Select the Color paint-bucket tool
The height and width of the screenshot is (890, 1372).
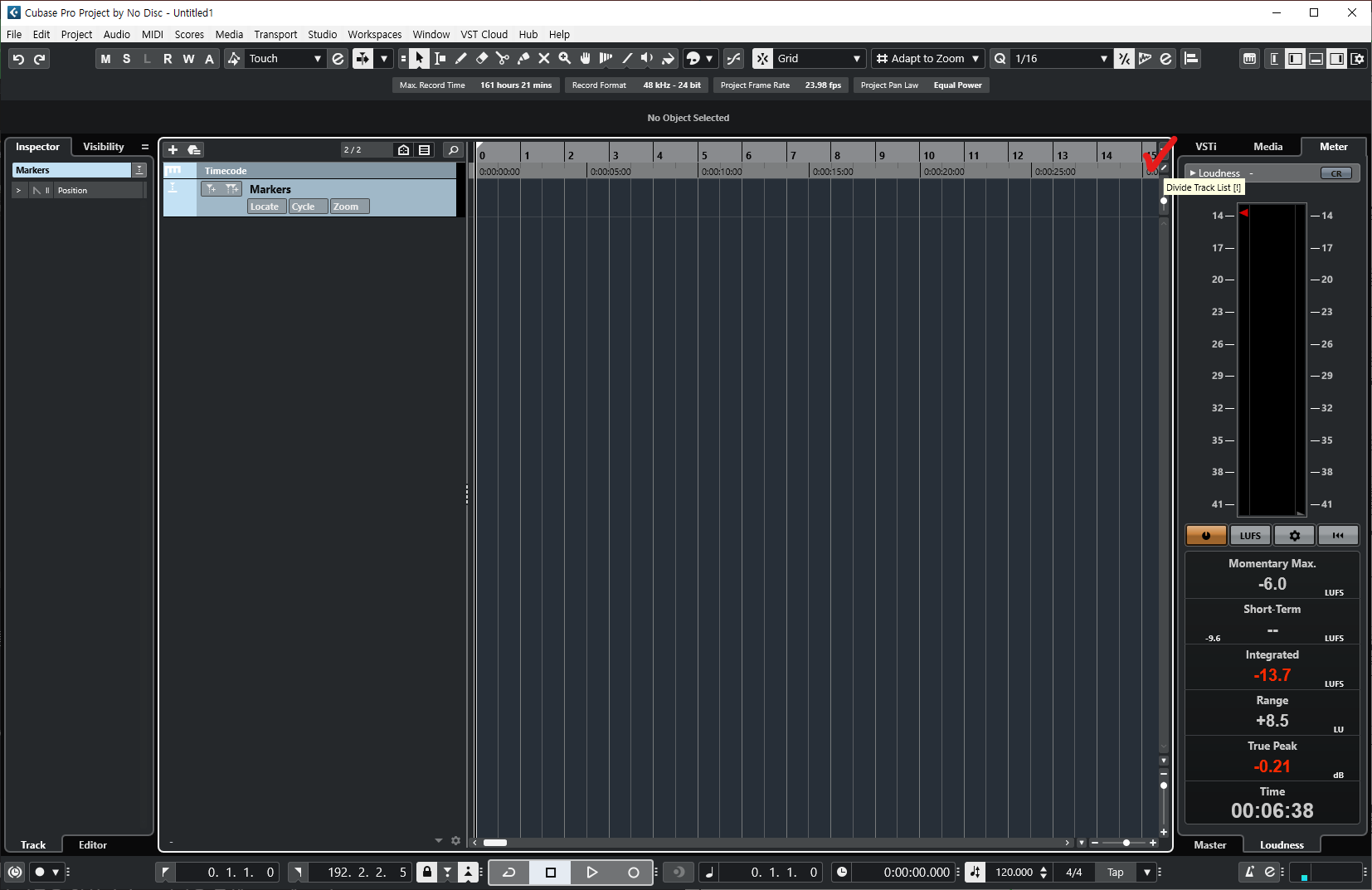[669, 59]
